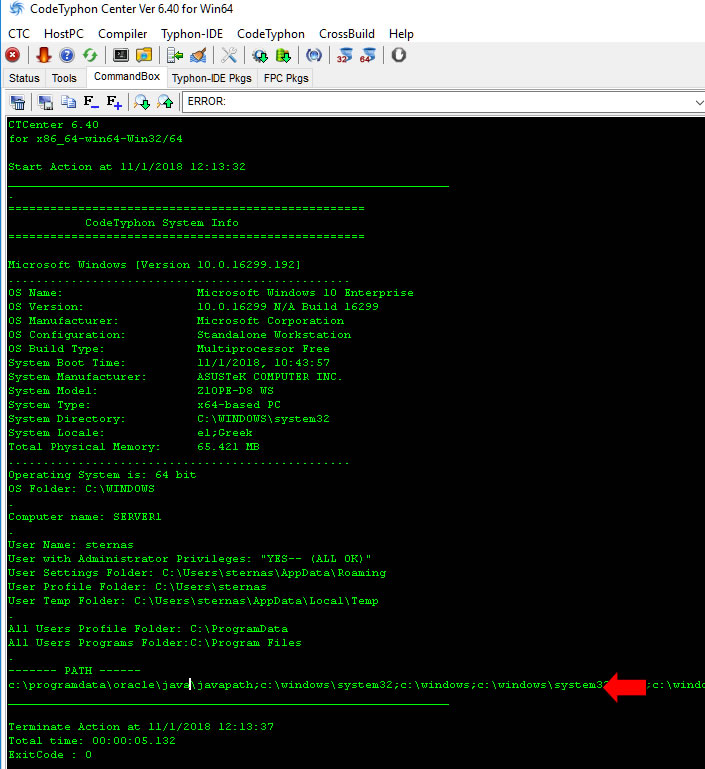Open the black terminal console icon
Screen dimensions: 705x769
coord(121,55)
